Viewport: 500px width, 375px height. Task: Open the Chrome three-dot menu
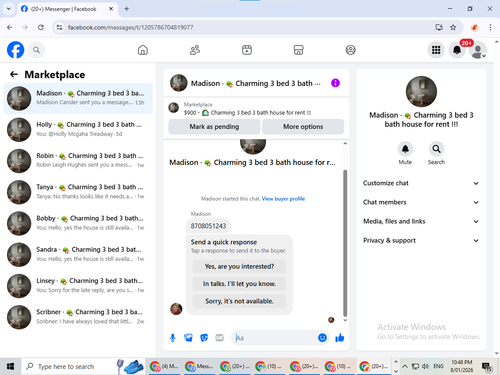[x=490, y=27]
